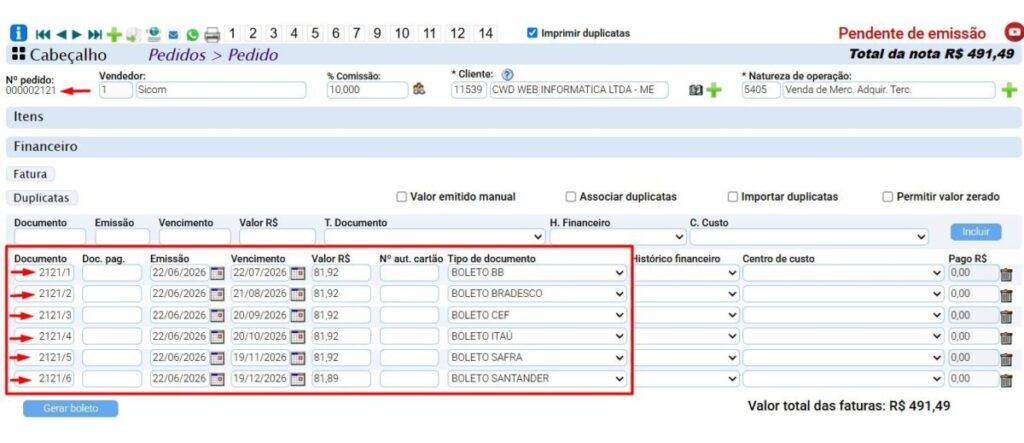Open the Cliente help question mark
Screen dimensions: 1024x443
click(507, 74)
